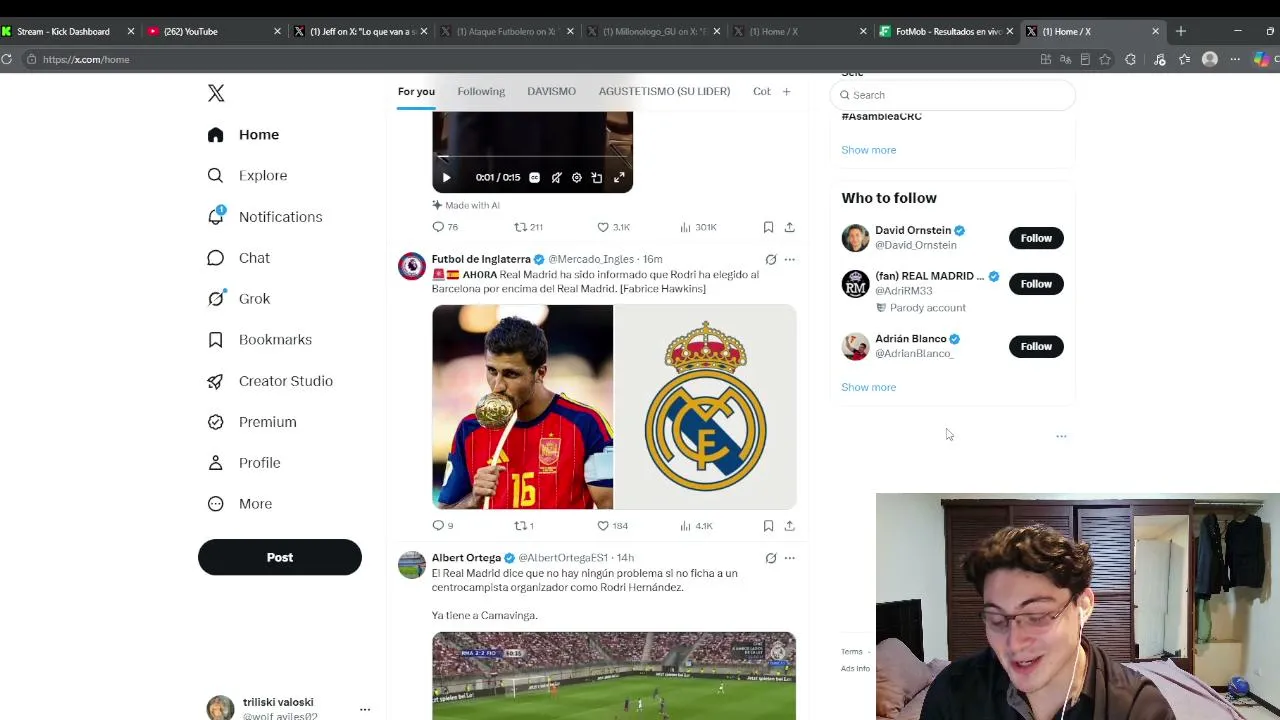This screenshot has height=720, width=1280.
Task: Click the Albert Ortega account name
Action: pyautogui.click(x=466, y=558)
